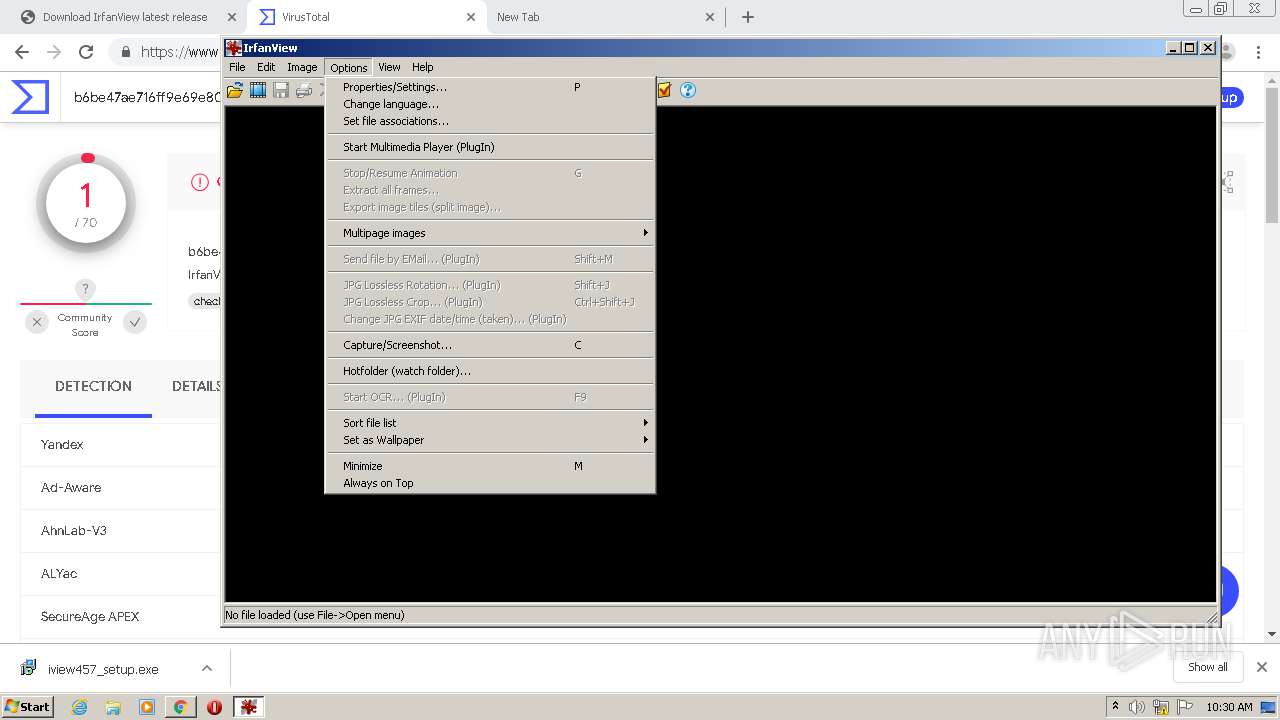Open the View menu
This screenshot has width=1280, height=720.
click(389, 67)
